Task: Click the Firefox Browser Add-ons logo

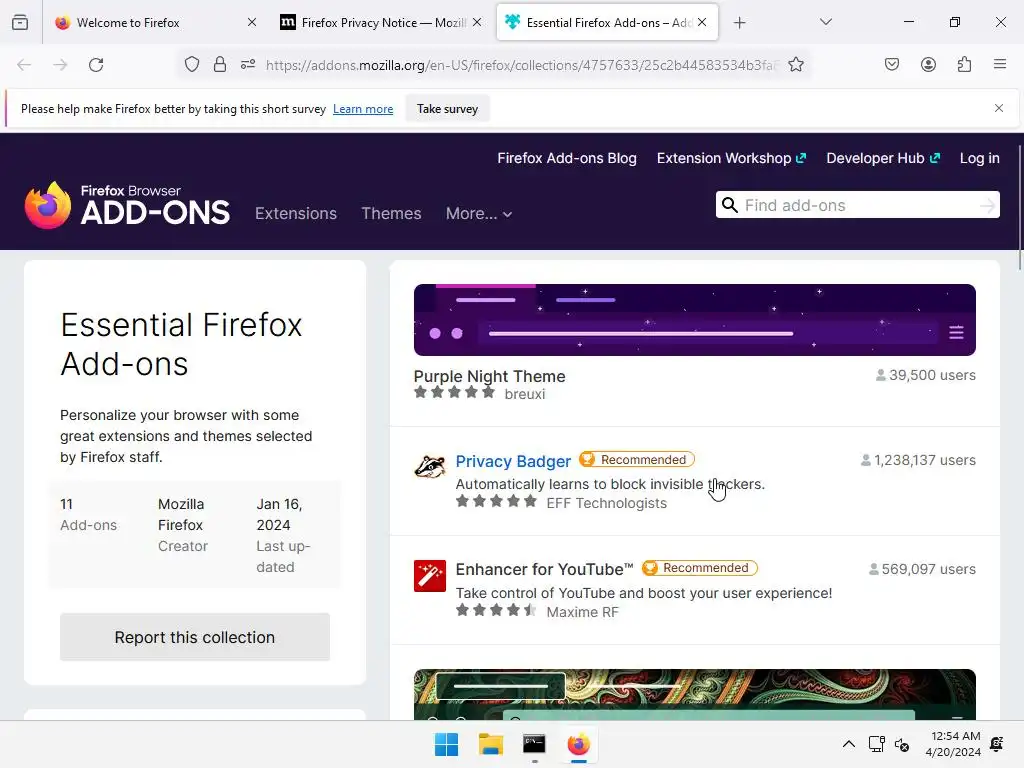Action: point(127,205)
